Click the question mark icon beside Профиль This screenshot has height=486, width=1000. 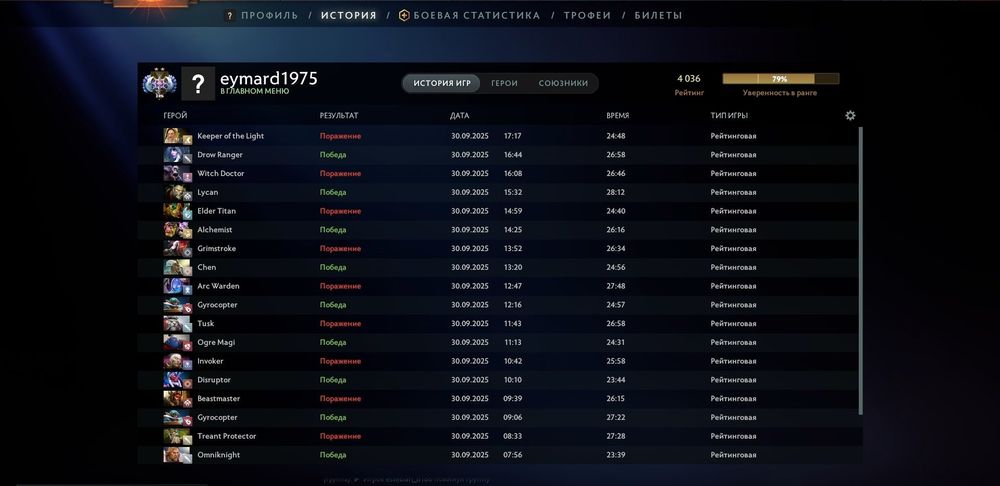tap(230, 16)
